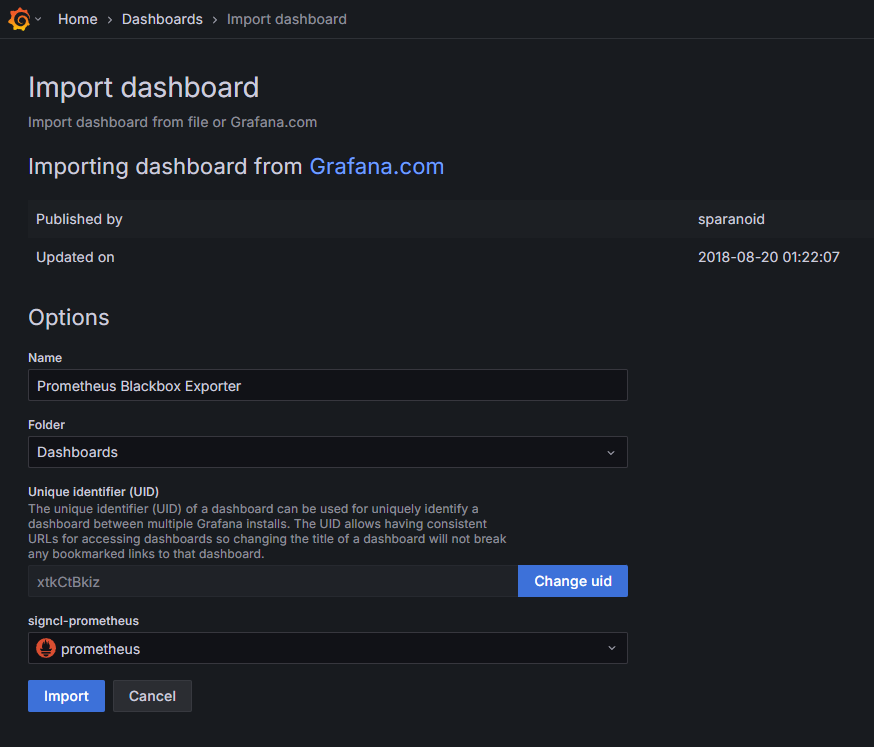The height and width of the screenshot is (747, 874).
Task: Open Dashboards breadcrumb link
Action: [x=162, y=19]
